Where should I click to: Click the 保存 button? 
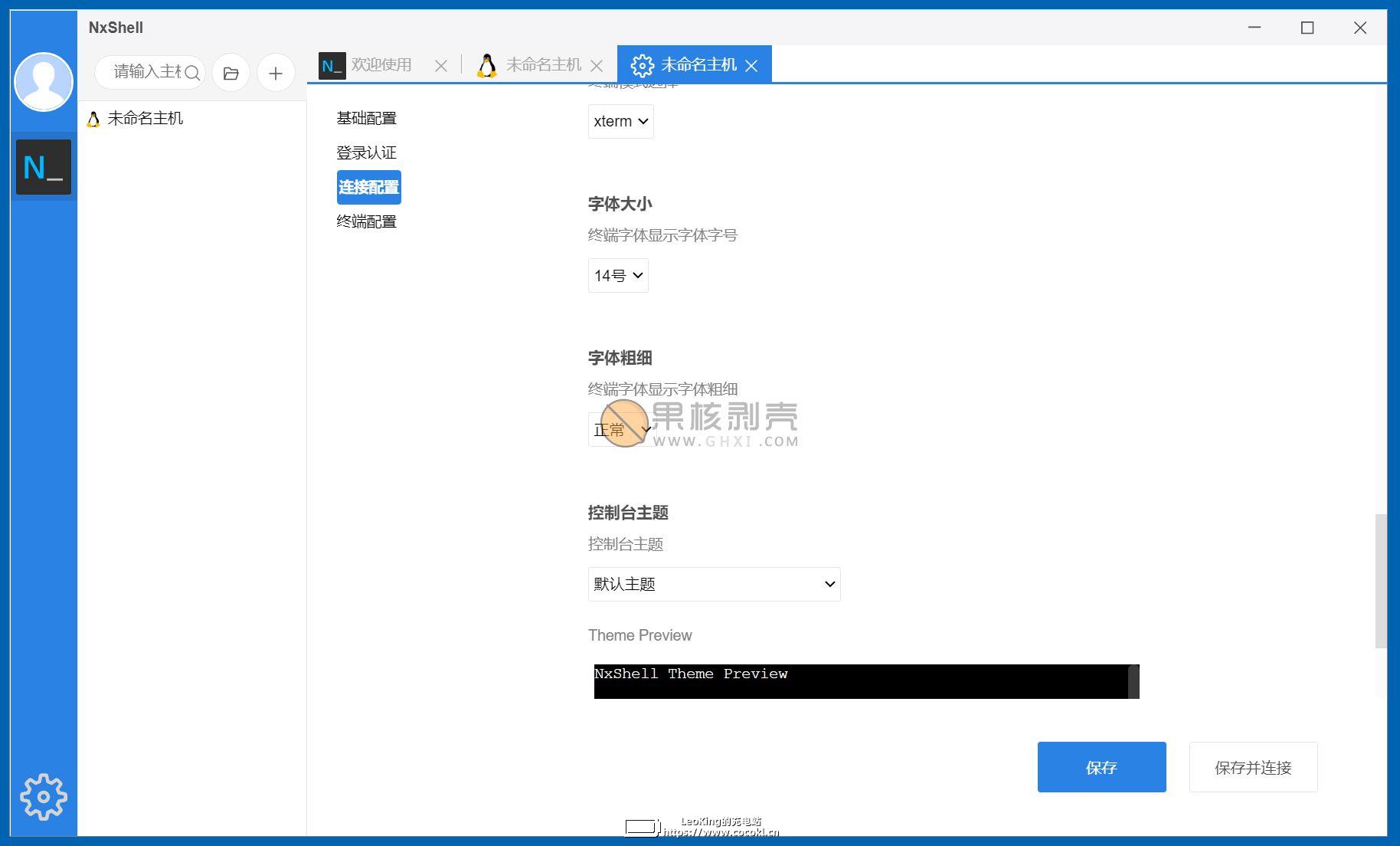(x=1101, y=767)
